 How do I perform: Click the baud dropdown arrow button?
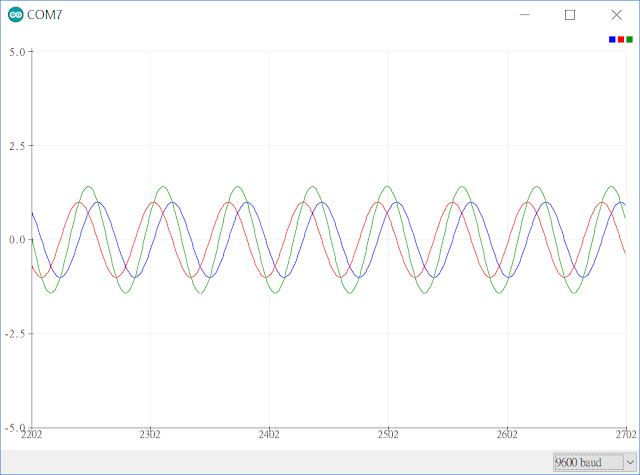click(x=630, y=462)
